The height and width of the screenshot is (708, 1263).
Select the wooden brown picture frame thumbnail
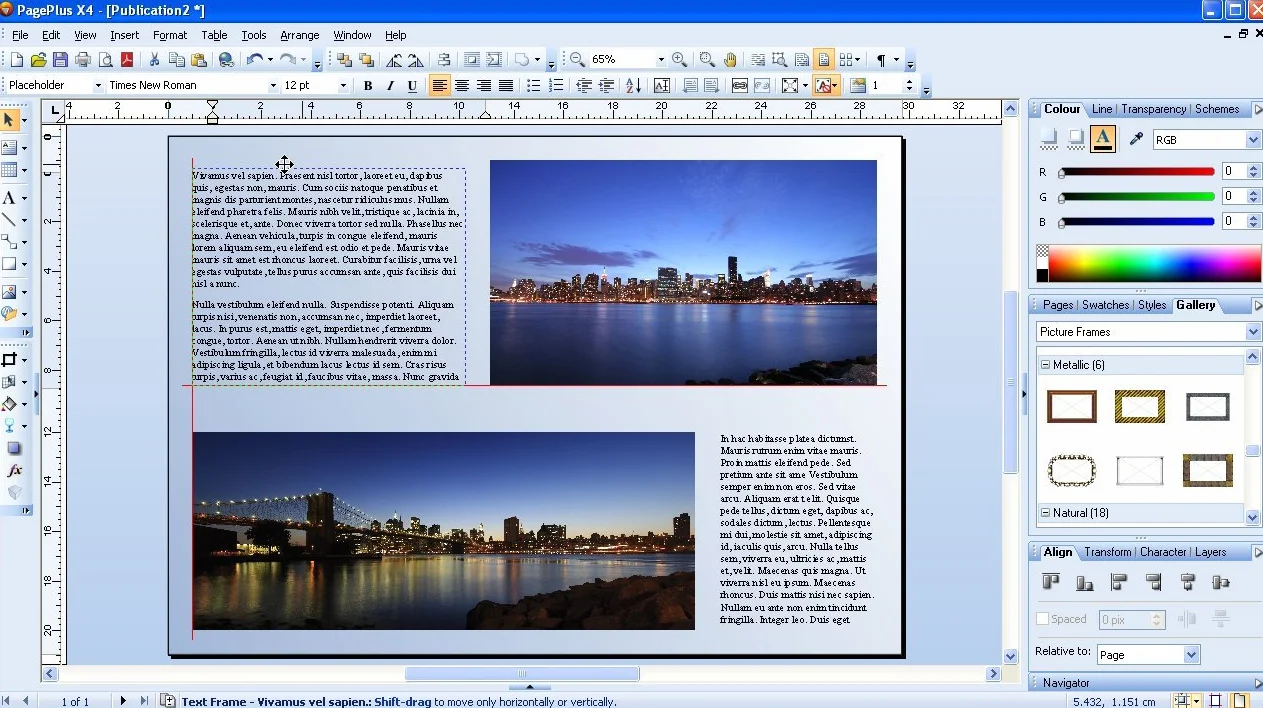1071,407
